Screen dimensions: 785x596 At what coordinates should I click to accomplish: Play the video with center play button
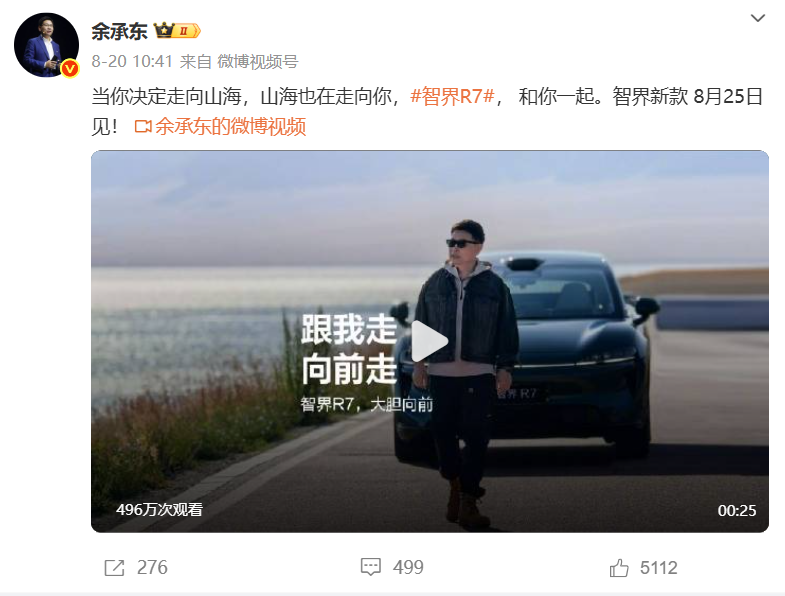(x=429, y=341)
